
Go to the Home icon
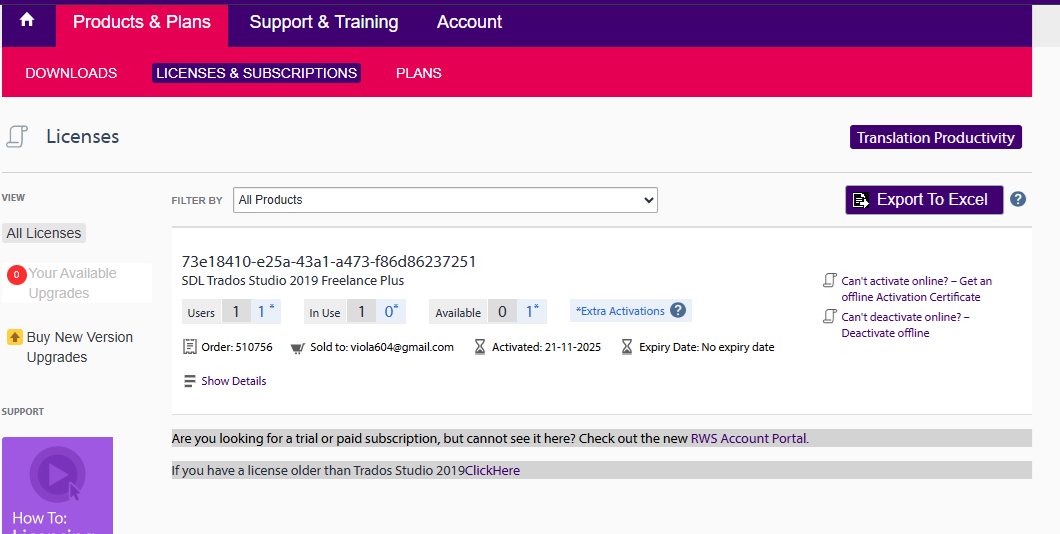coord(27,20)
